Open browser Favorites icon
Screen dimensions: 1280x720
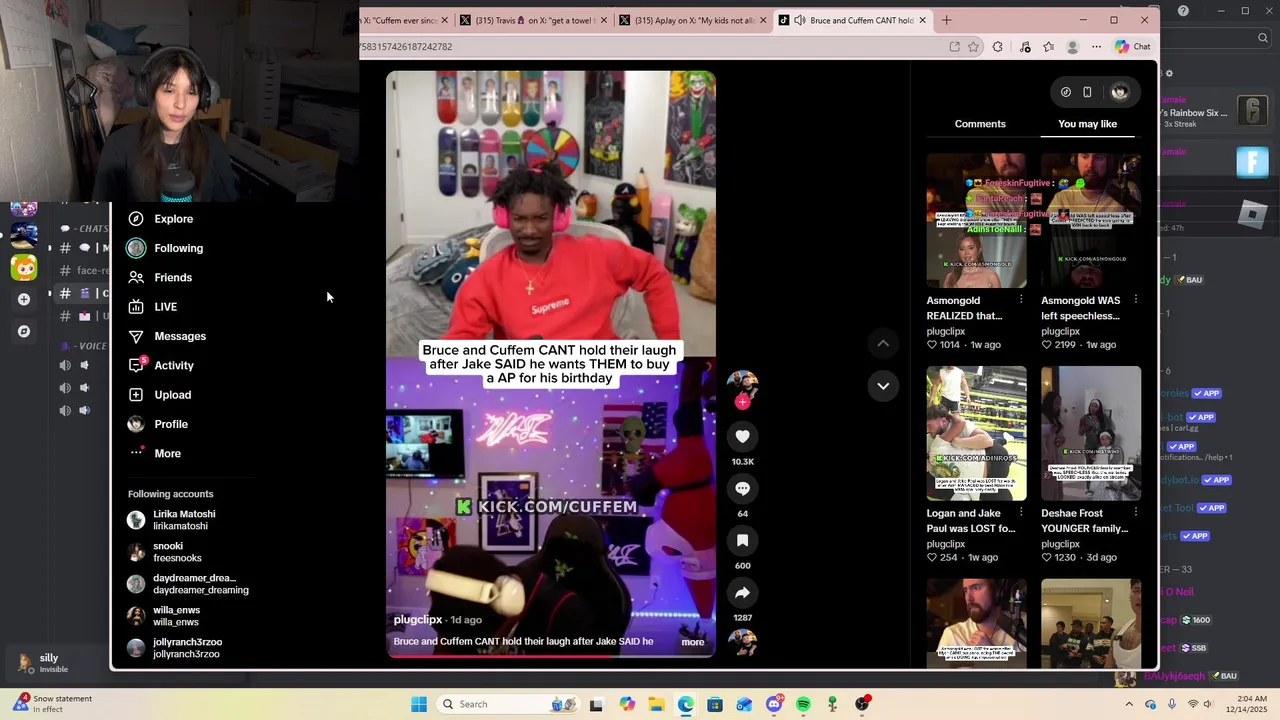(x=1048, y=47)
